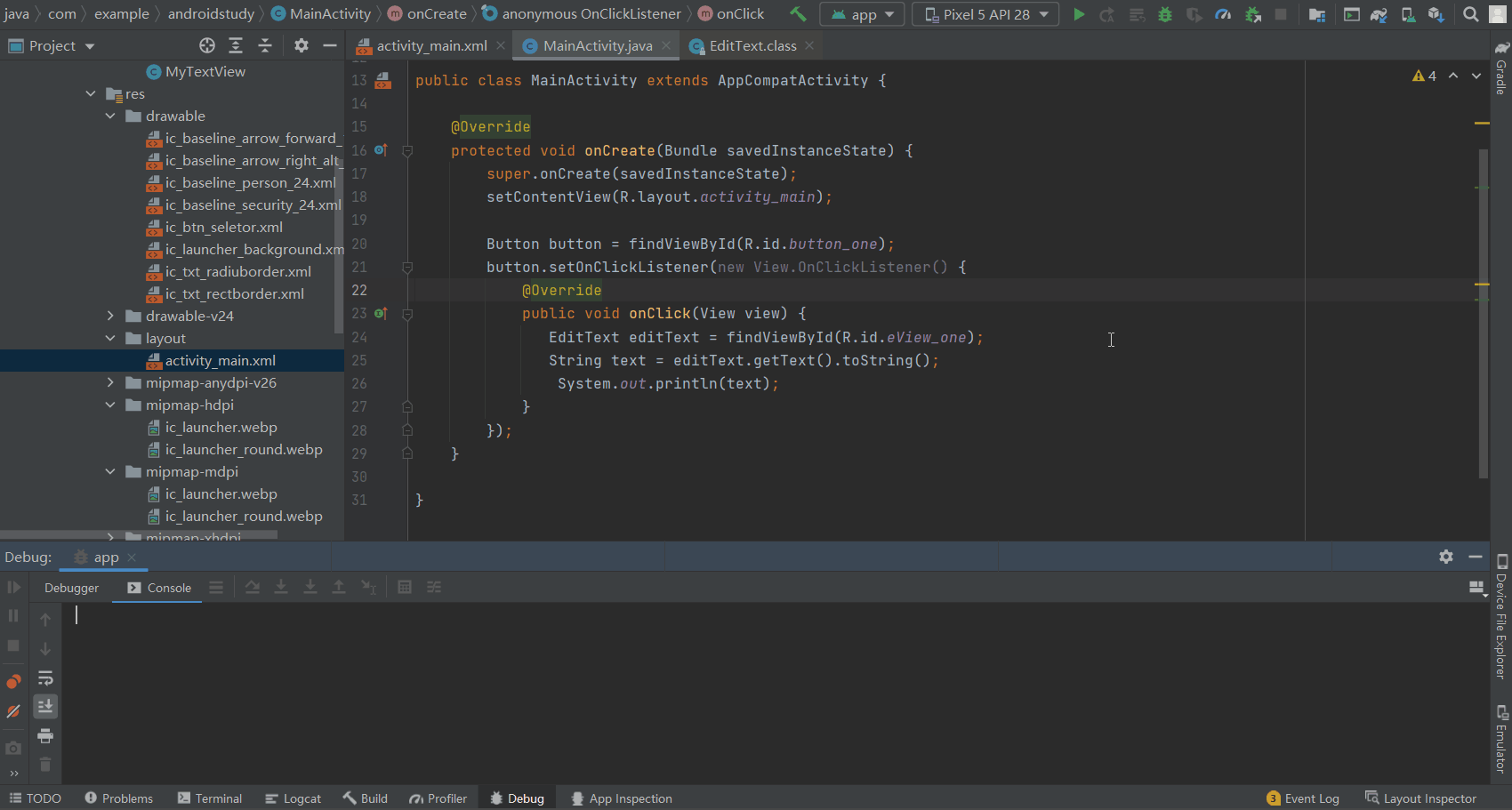Click the 4 warnings indicator in editor
The image size is (1512, 810).
1424,76
